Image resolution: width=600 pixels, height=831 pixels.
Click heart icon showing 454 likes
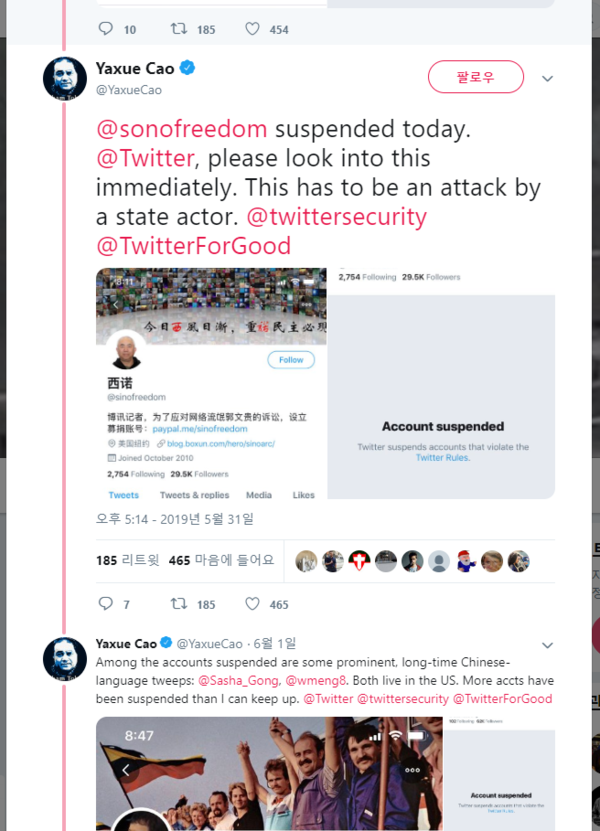(252, 29)
